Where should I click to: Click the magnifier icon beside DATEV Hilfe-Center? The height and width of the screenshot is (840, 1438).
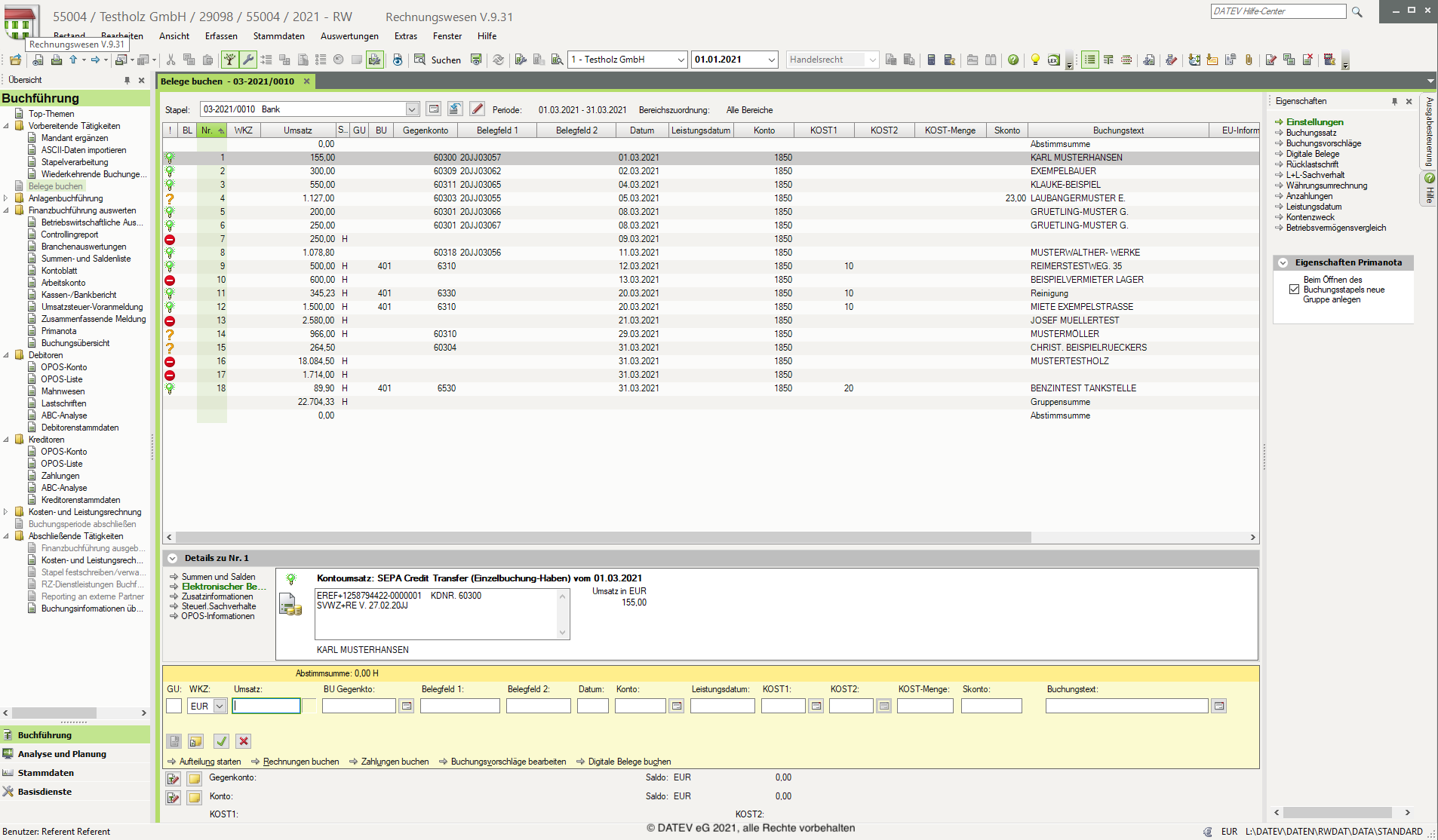coord(1357,11)
